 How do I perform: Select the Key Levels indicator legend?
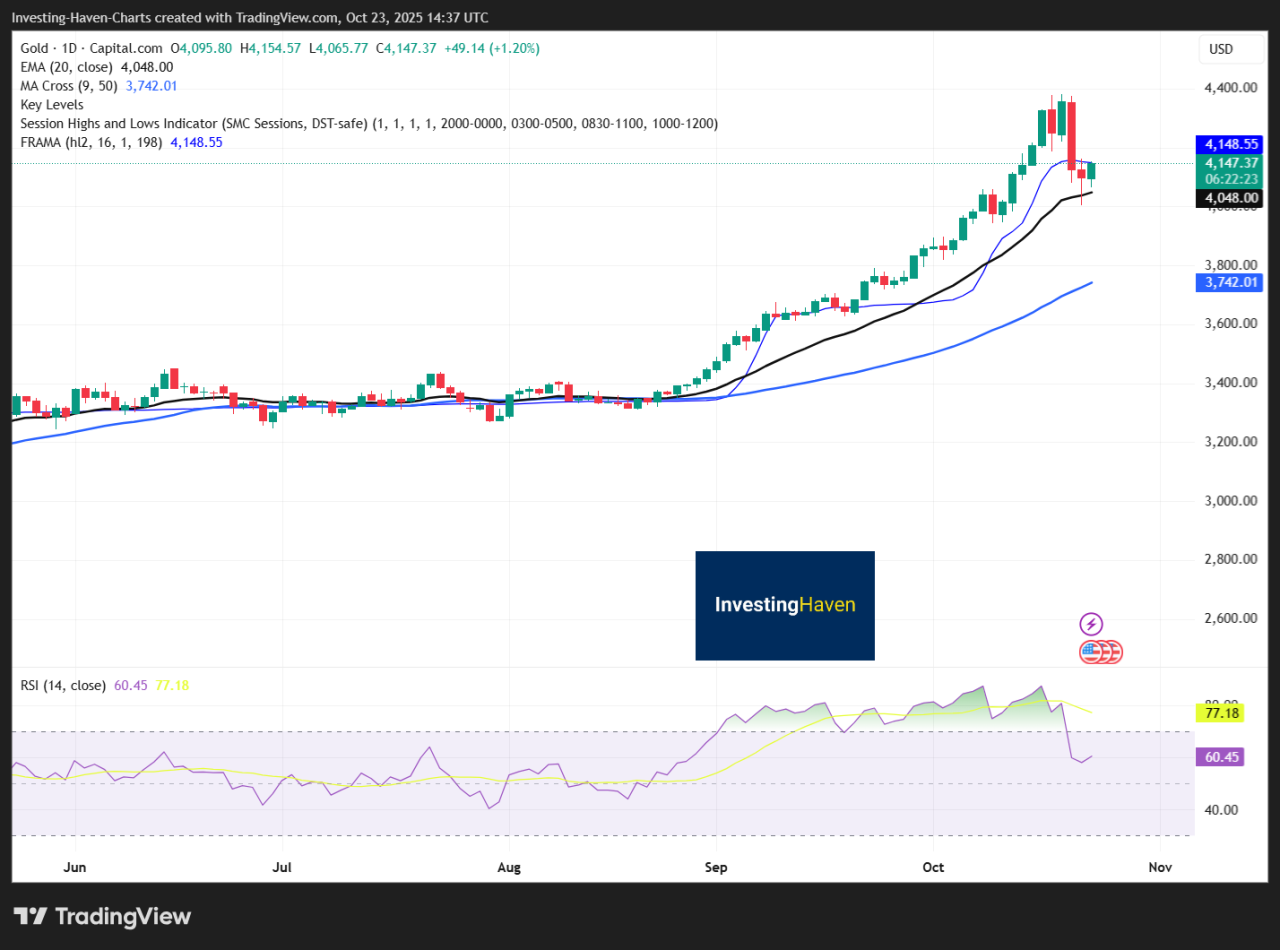pyautogui.click(x=52, y=105)
